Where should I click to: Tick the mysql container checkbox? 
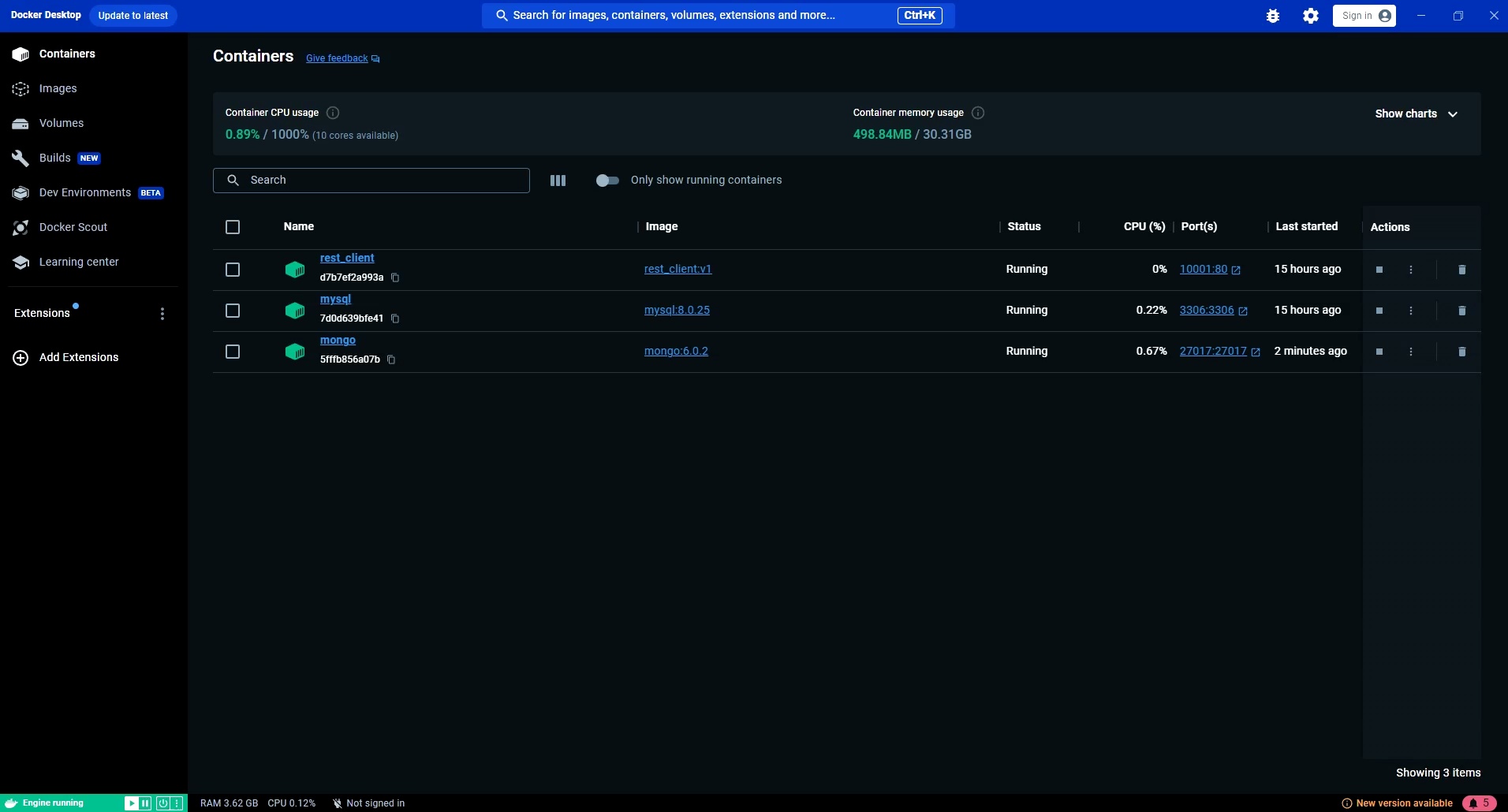(x=233, y=311)
